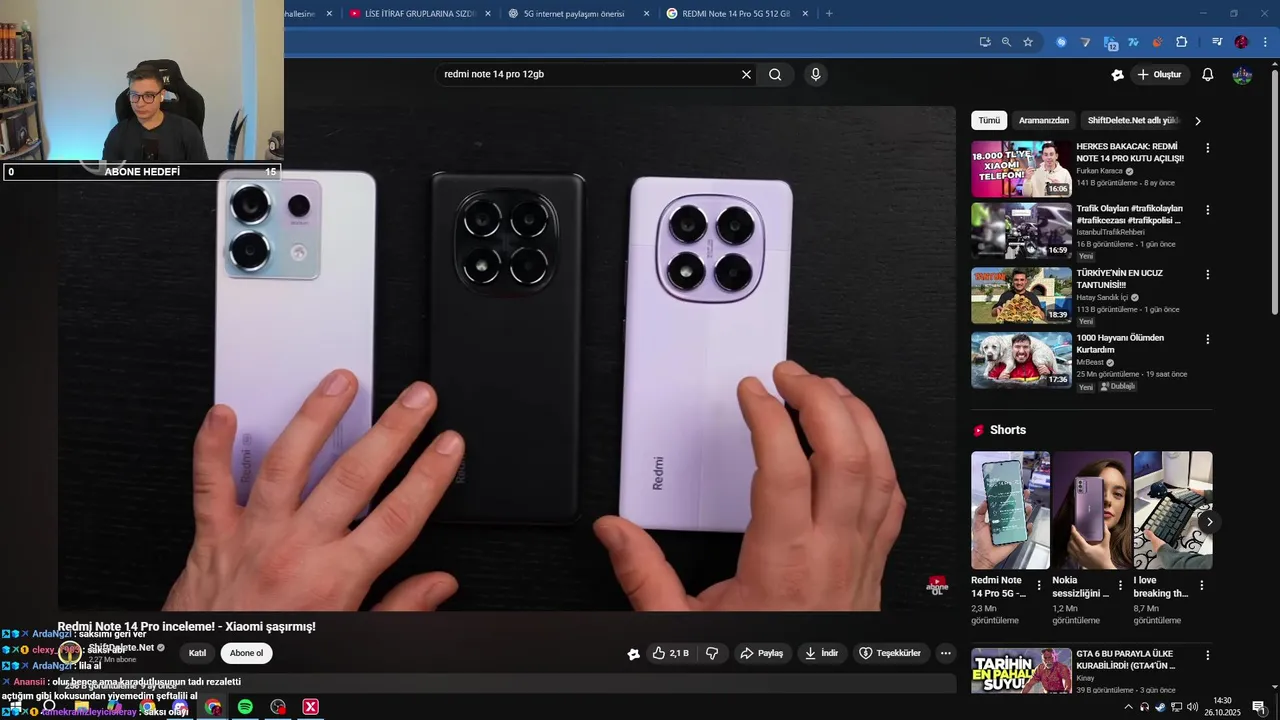Viewport: 1280px width, 720px height.
Task: Switch to the REDMI Note 14 Pro 5G 512 tab
Action: [735, 14]
